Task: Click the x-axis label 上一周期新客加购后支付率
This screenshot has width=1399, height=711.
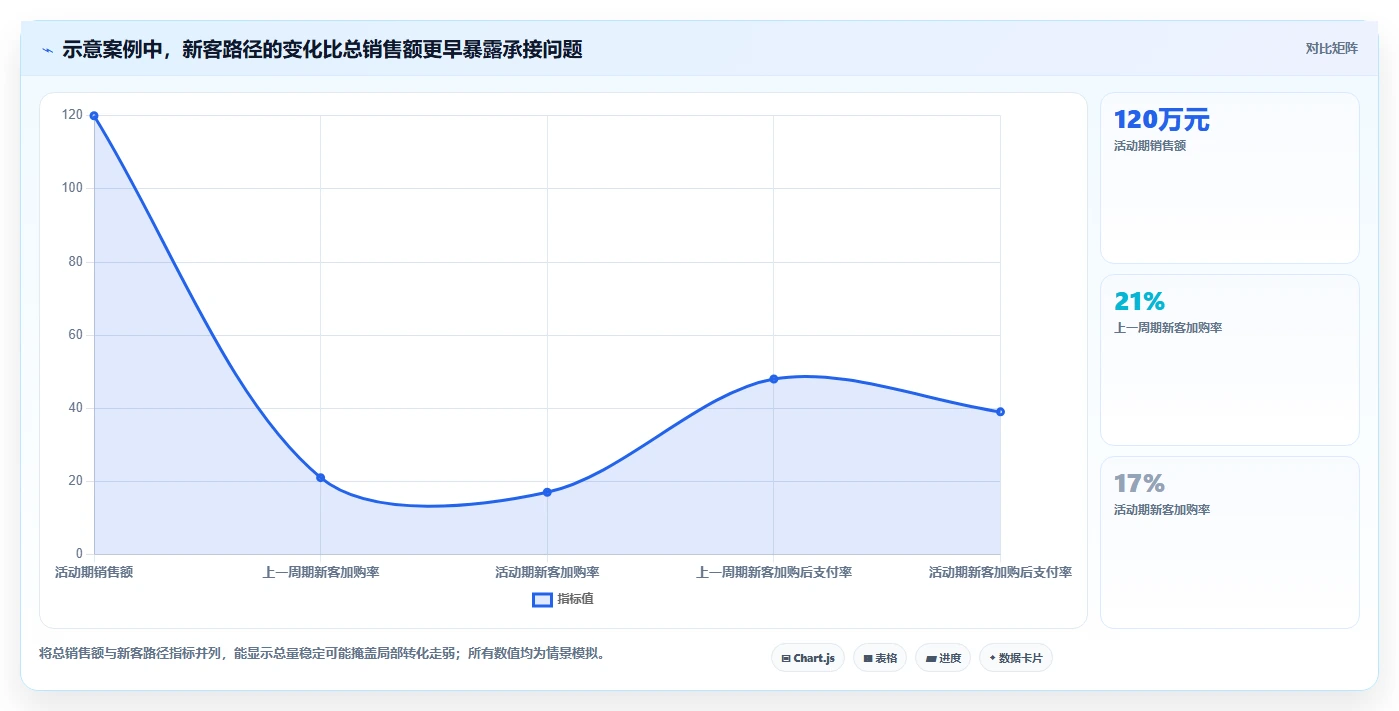Action: pyautogui.click(x=774, y=573)
